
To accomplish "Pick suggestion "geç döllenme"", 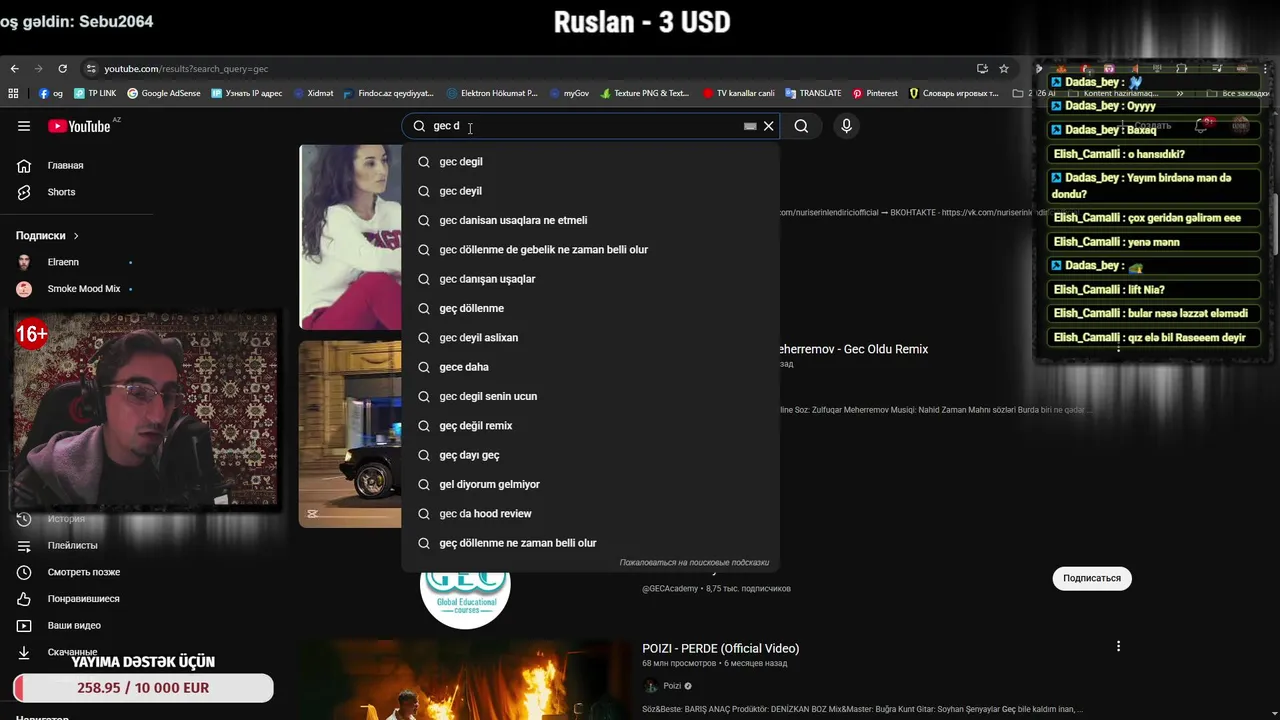I will tap(590, 308).
